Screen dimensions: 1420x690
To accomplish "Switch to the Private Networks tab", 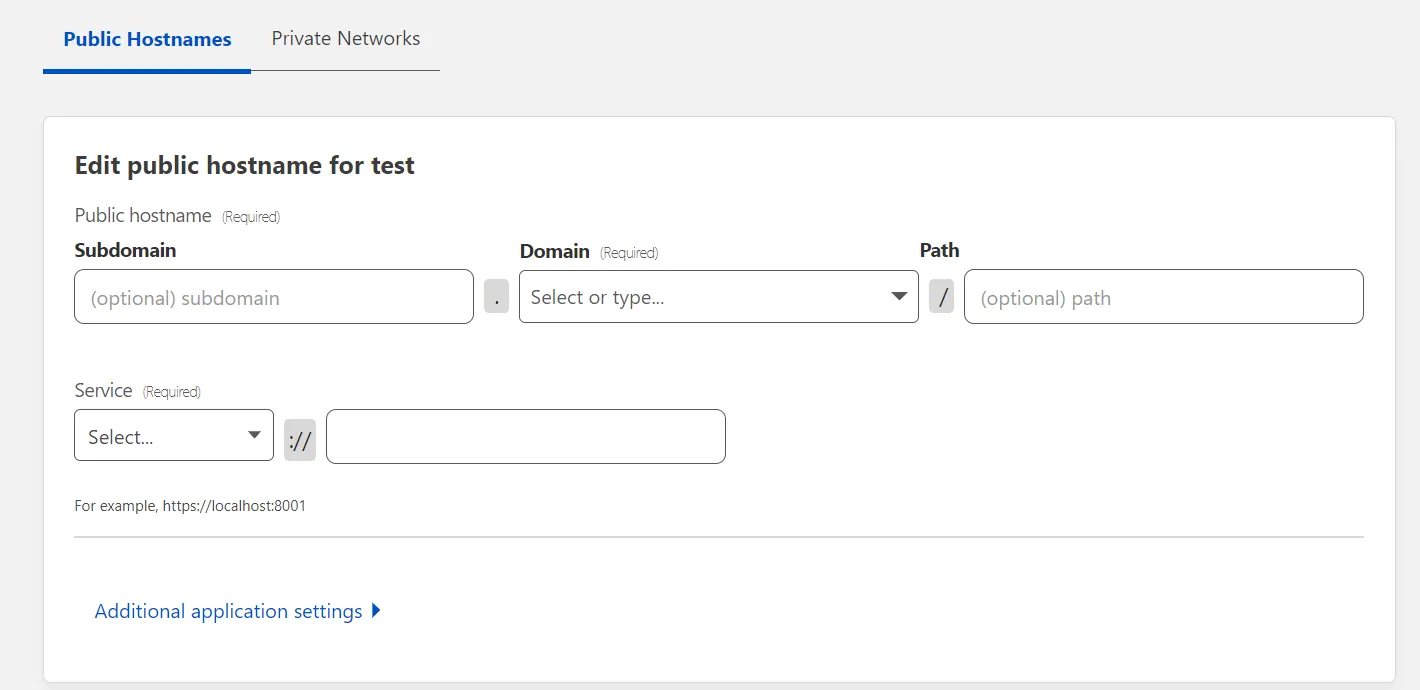I will tap(345, 38).
